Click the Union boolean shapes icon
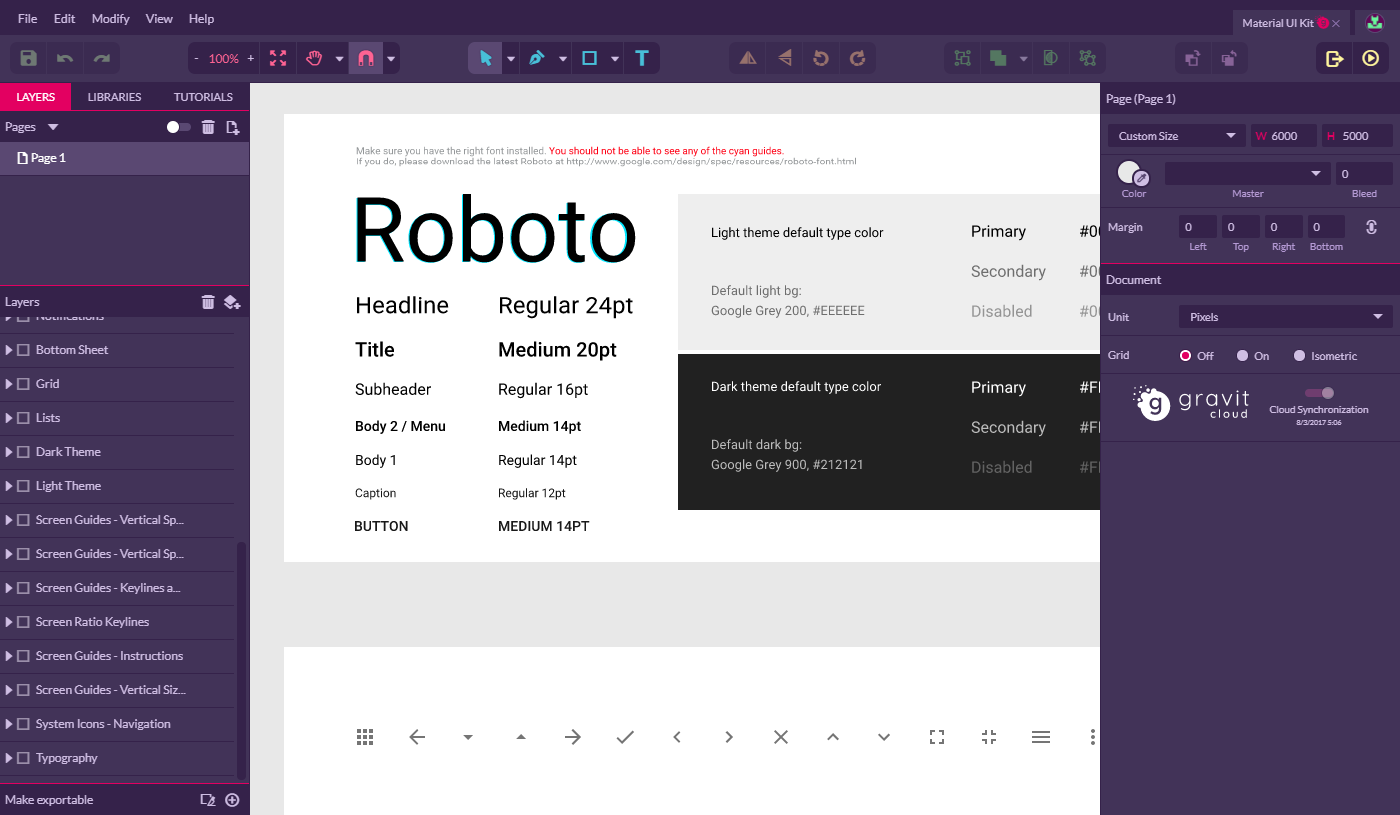Image resolution: width=1400 pixels, height=815 pixels. (x=998, y=59)
